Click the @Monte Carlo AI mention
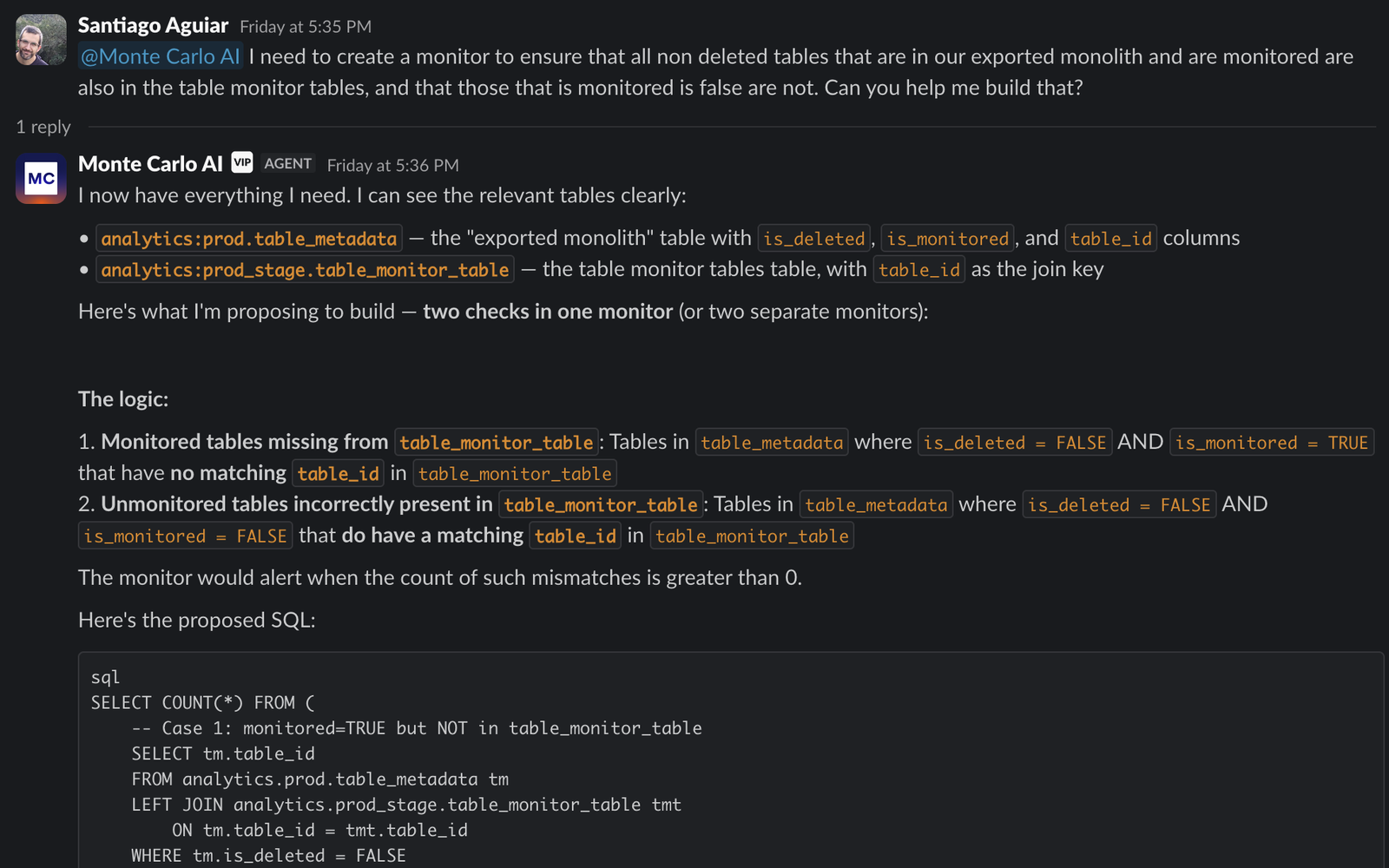Image resolution: width=1389 pixels, height=868 pixels. [x=161, y=56]
